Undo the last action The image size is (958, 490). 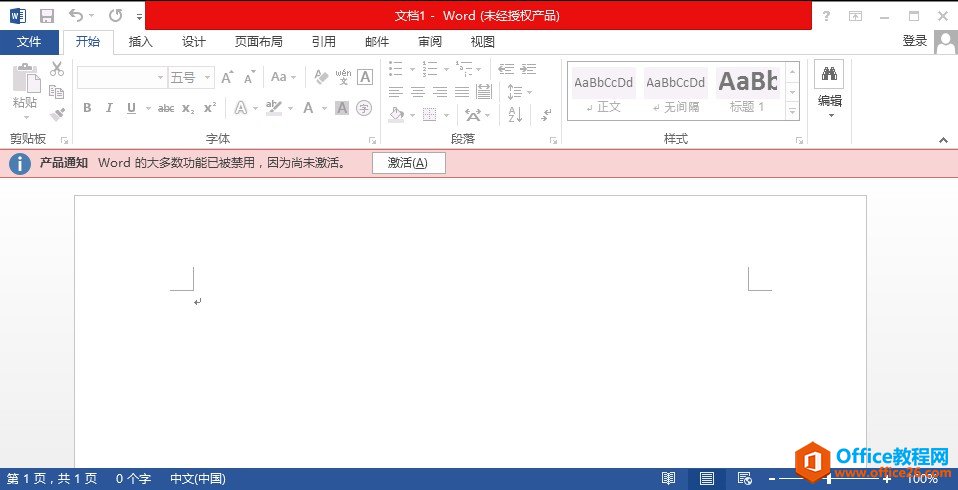(x=76, y=15)
